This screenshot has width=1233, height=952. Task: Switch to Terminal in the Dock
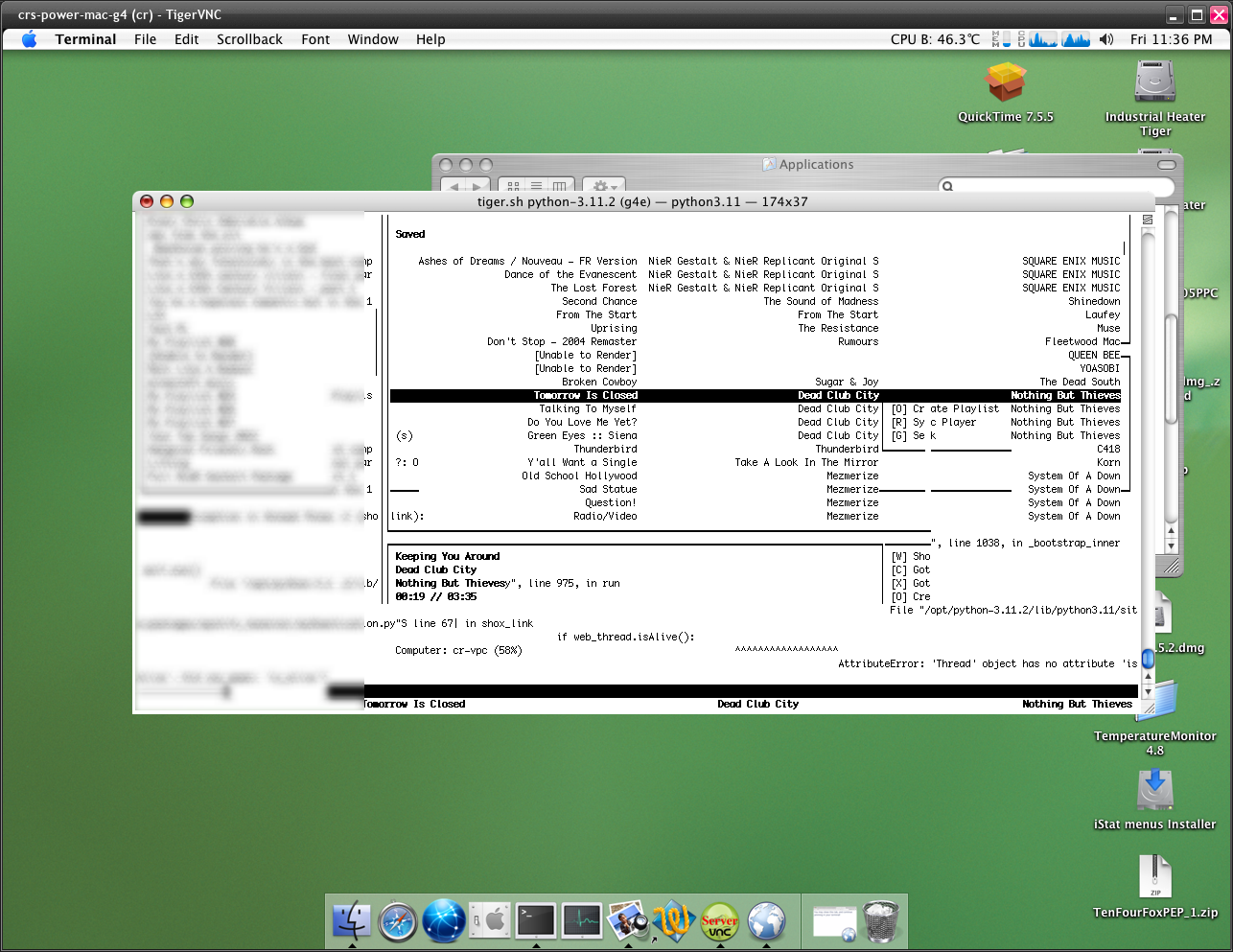(536, 921)
